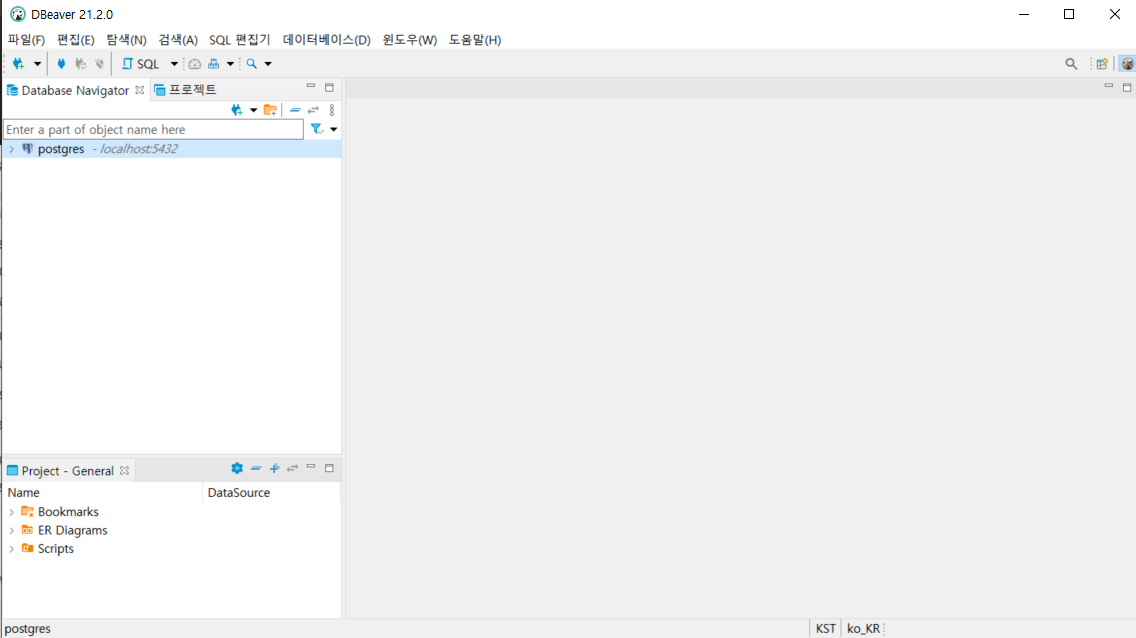Open the 도움말(H) menu
Viewport: 1136px width, 638px height.
coord(475,40)
